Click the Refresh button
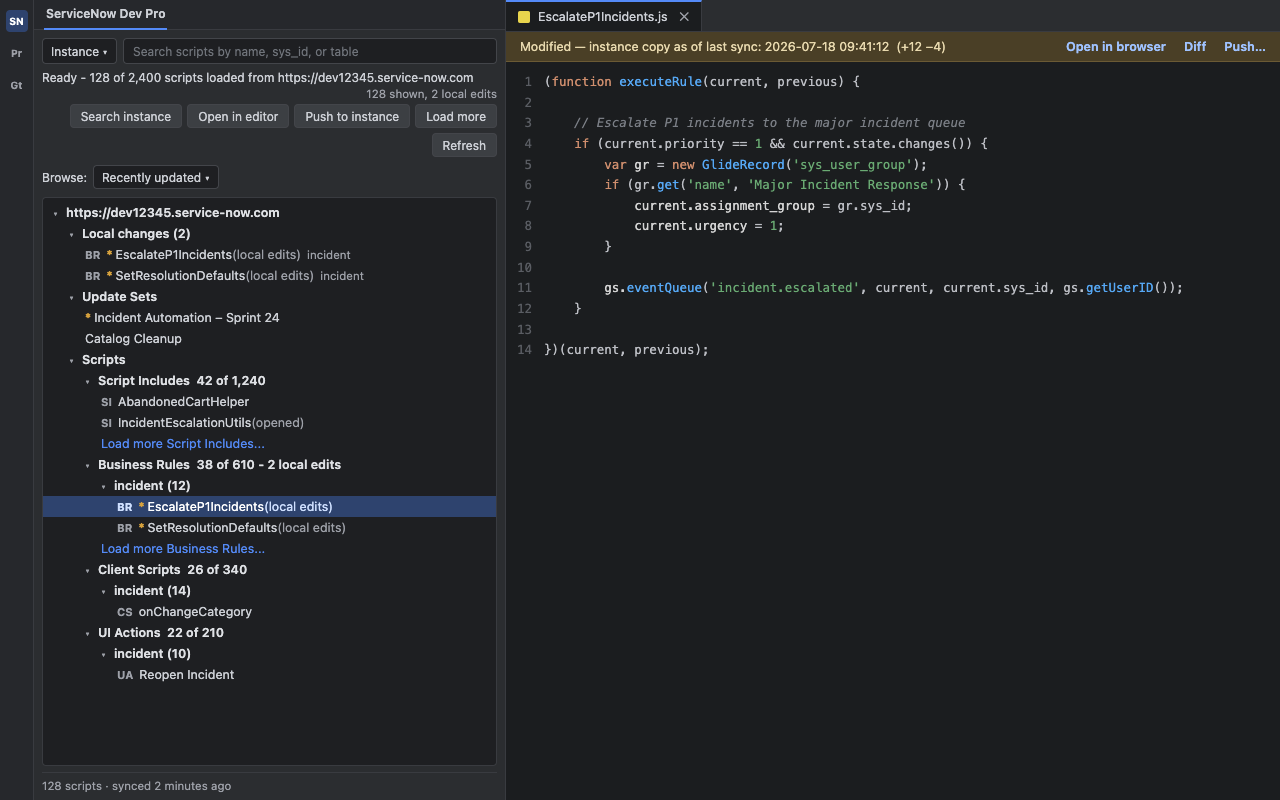This screenshot has width=1280, height=800. click(x=464, y=146)
